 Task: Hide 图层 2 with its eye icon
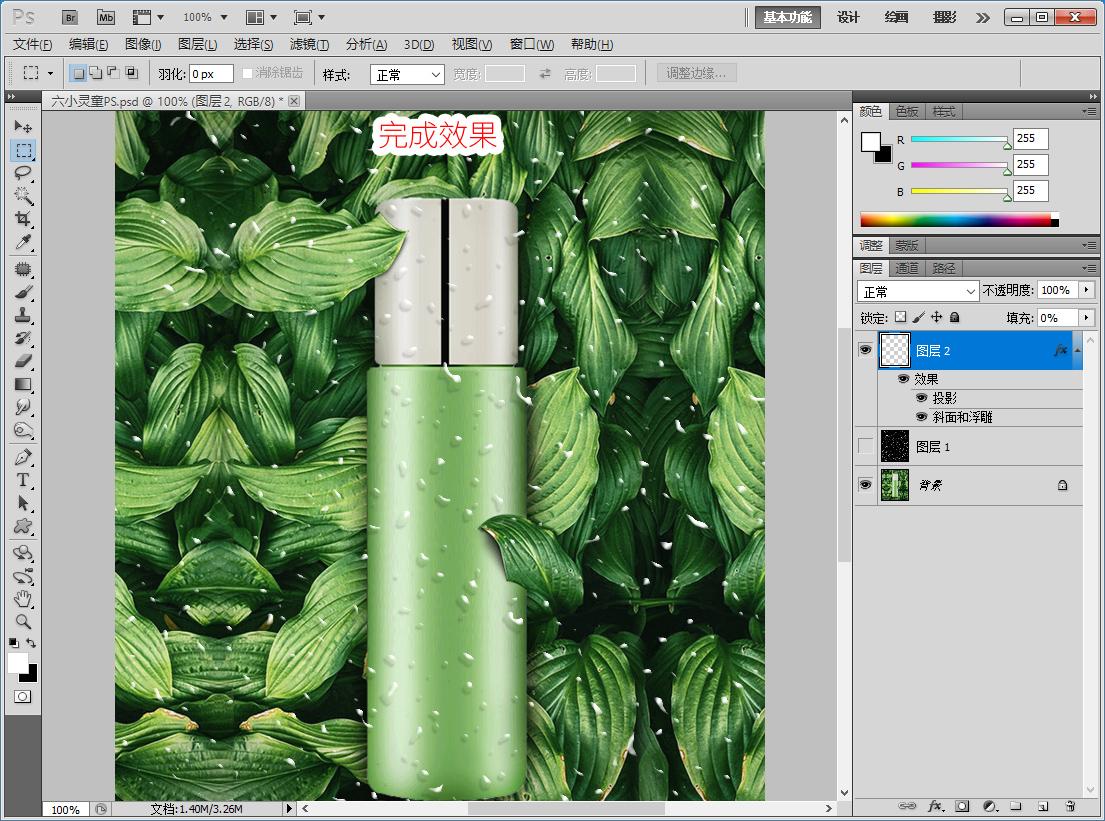pos(865,350)
